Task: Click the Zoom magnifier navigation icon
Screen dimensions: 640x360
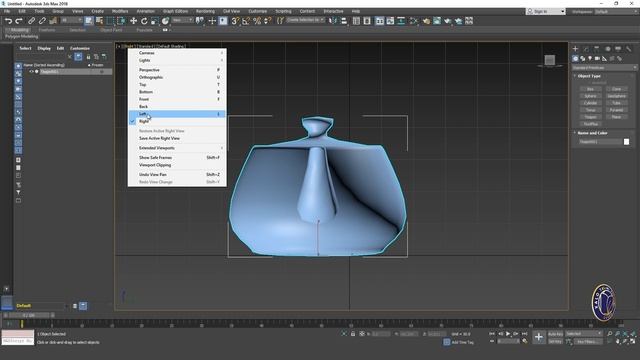Action: pyautogui.click(x=610, y=334)
